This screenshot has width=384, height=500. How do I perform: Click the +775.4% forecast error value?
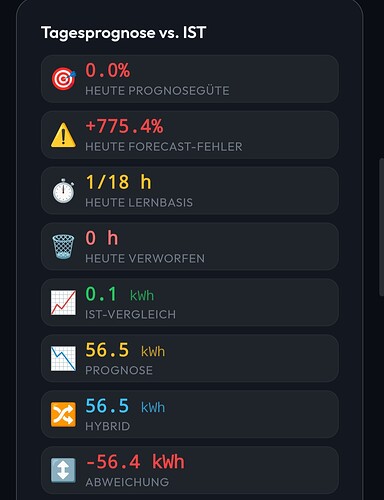click(124, 127)
